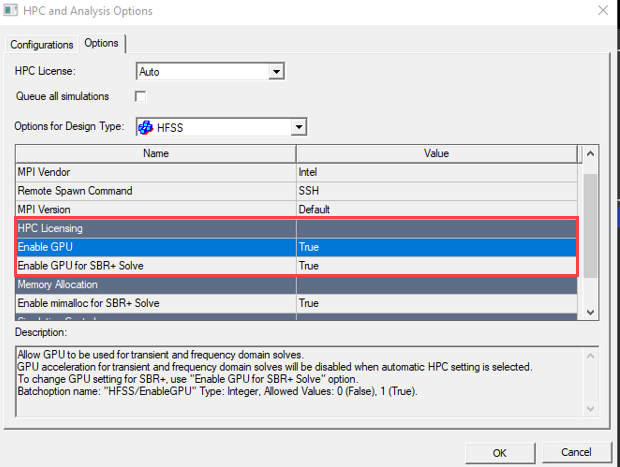620x467 pixels.
Task: Toggle Enable GPU for SBR+ Solve value
Action: point(437,266)
